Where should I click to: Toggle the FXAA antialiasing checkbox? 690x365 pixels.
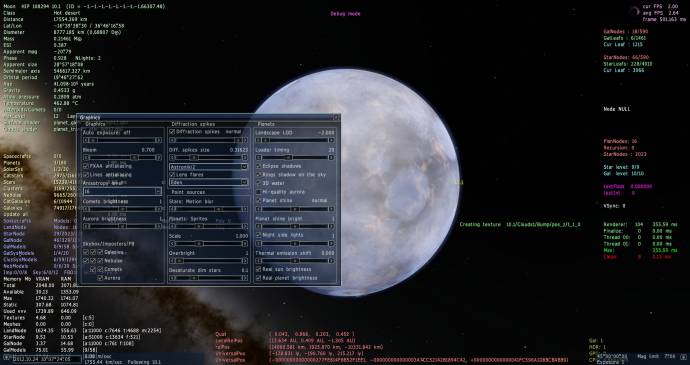click(86, 166)
